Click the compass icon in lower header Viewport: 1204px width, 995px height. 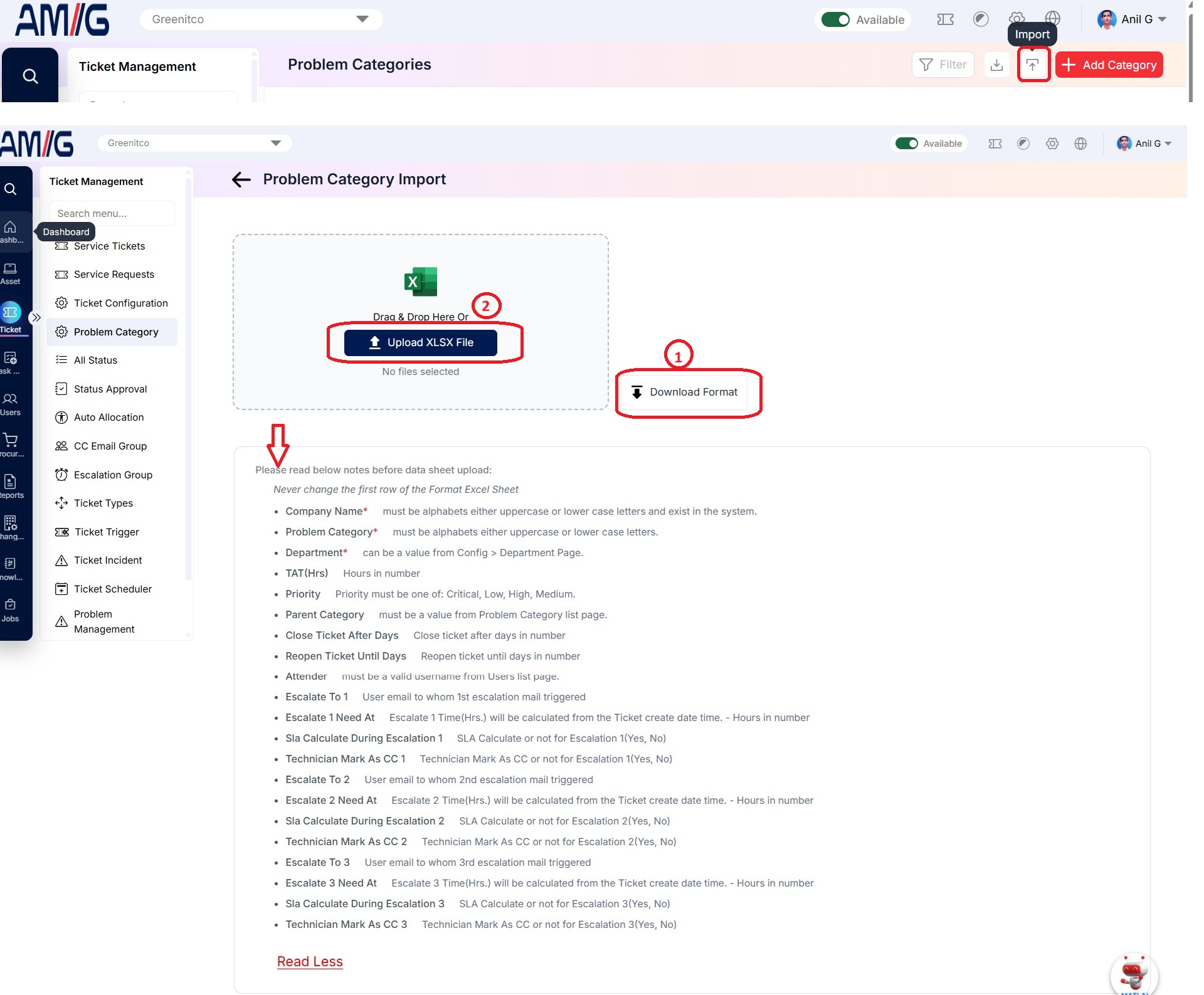pyautogui.click(x=1023, y=144)
